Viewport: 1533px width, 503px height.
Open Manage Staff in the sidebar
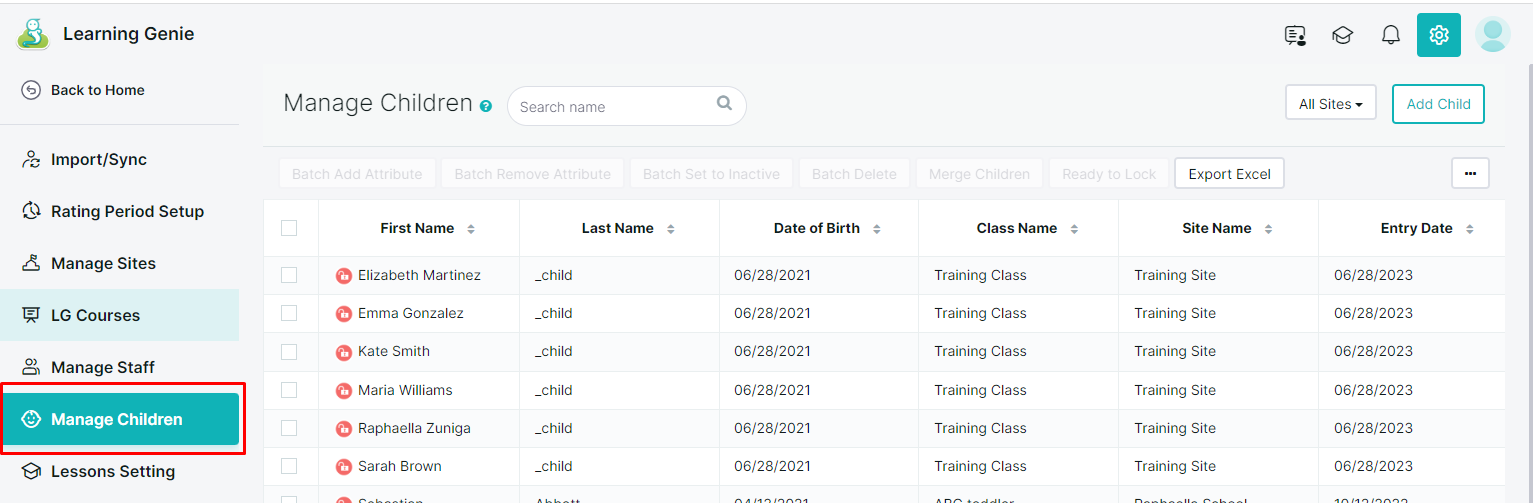[102, 367]
